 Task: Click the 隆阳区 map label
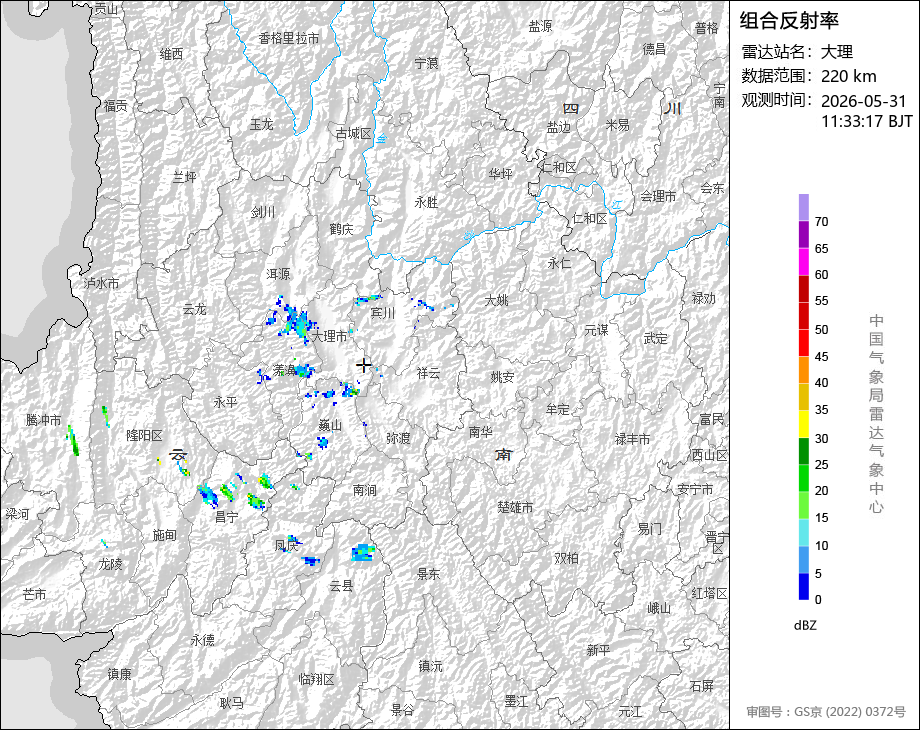click(144, 435)
